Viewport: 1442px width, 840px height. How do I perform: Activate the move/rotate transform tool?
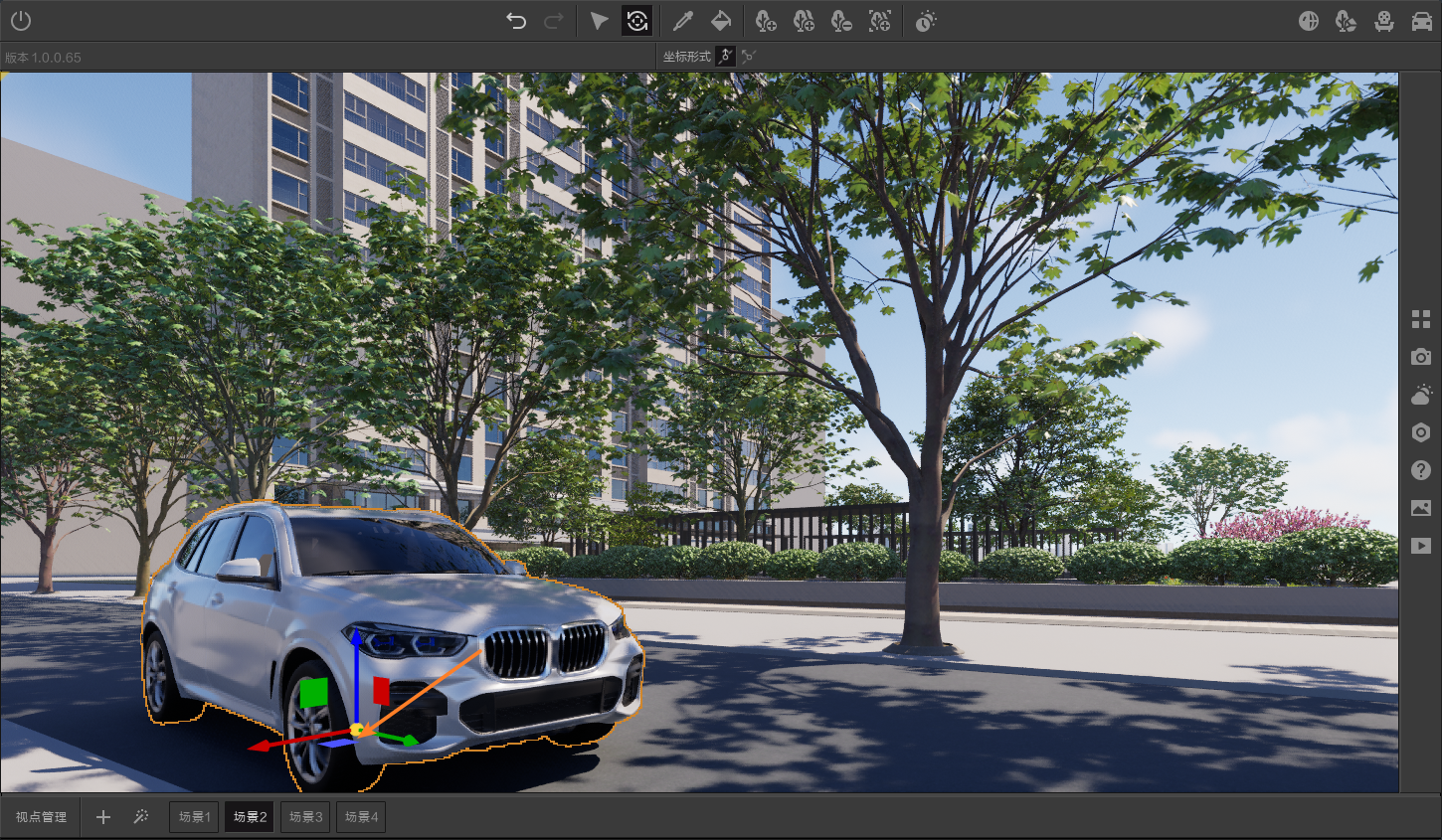pyautogui.click(x=636, y=21)
